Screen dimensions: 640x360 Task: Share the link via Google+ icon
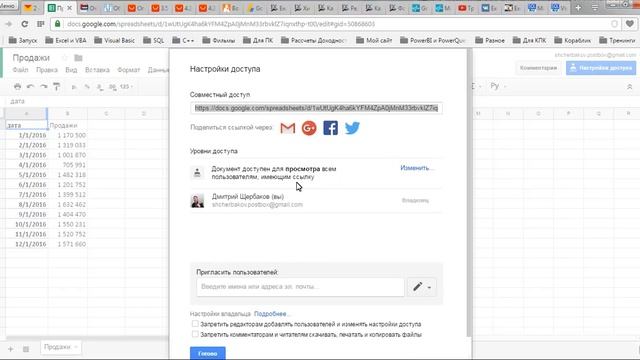[309, 128]
